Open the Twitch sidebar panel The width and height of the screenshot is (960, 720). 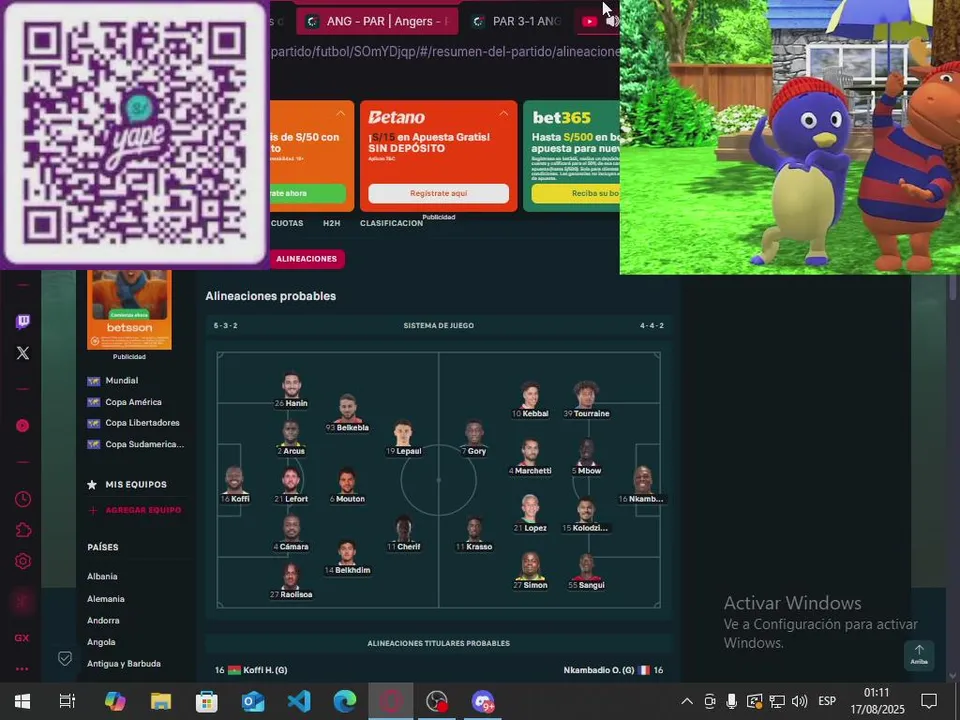pos(23,321)
